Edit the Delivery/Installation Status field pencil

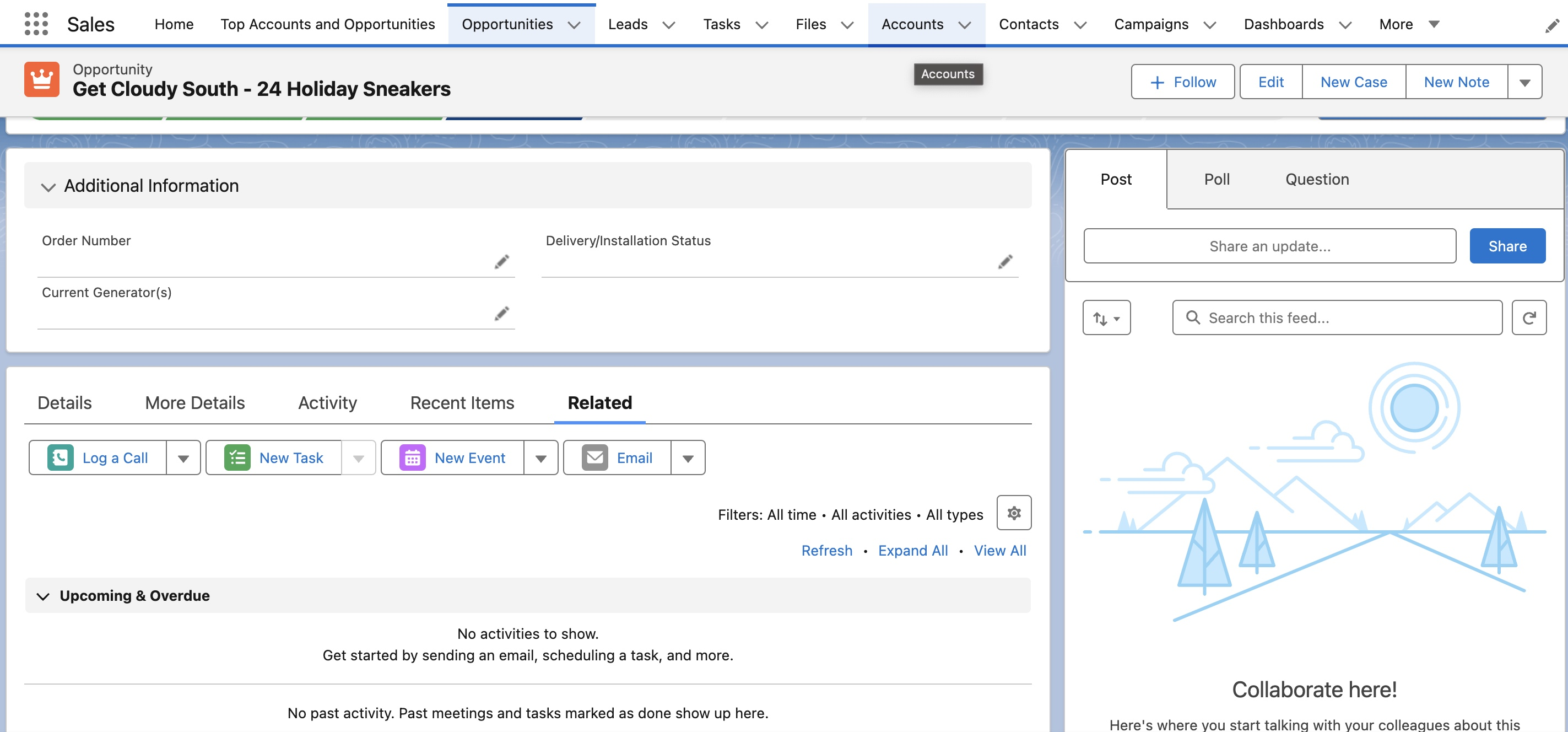coord(1005,262)
